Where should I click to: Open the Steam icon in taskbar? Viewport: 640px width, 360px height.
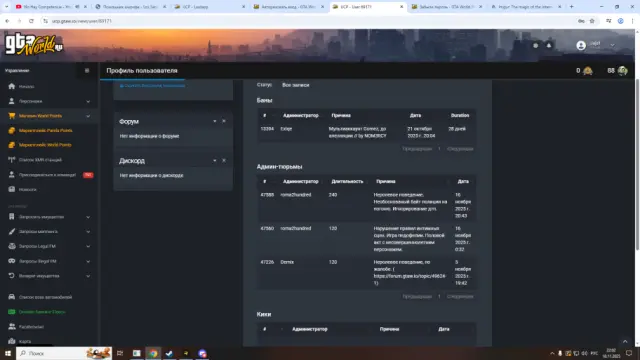(x=169, y=353)
